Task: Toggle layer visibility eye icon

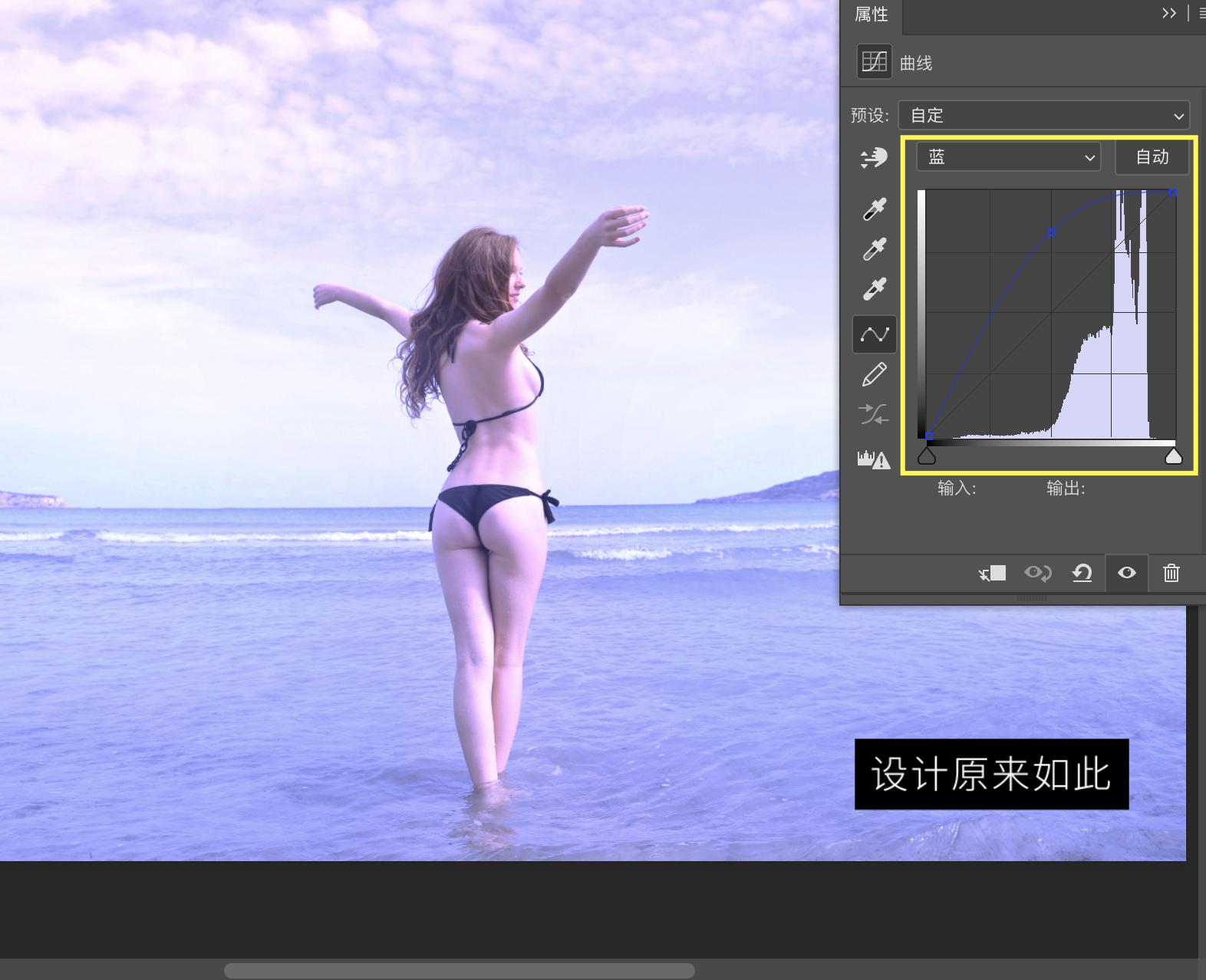Action: click(x=1126, y=573)
